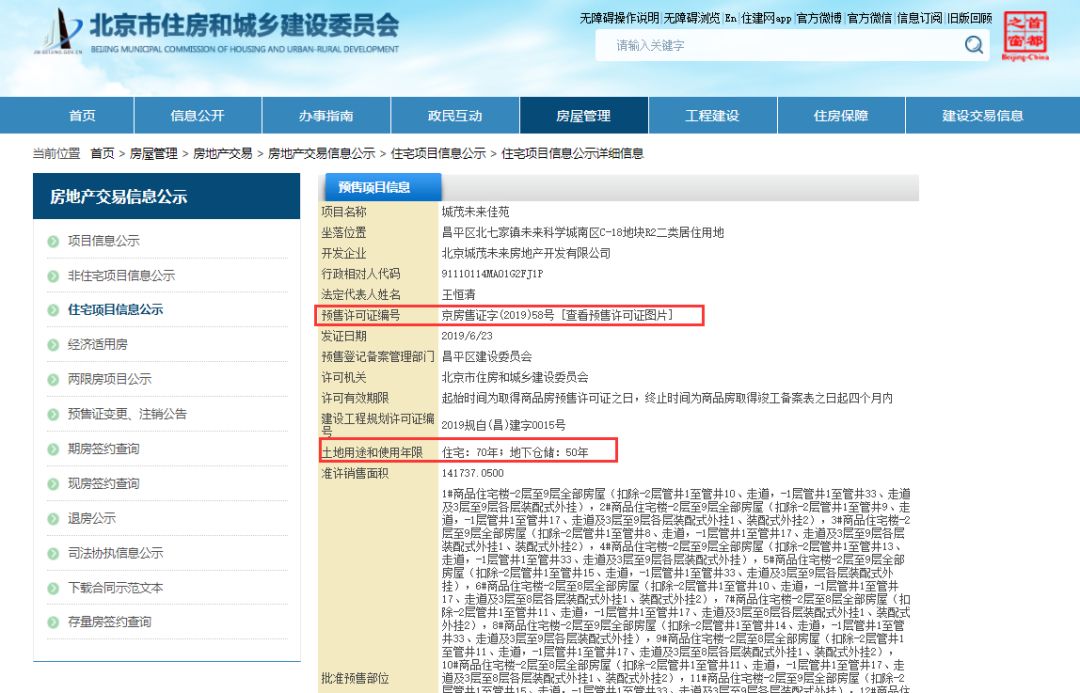The image size is (1080, 693).
Task: Open the 信息公开 menu
Action: 198,115
